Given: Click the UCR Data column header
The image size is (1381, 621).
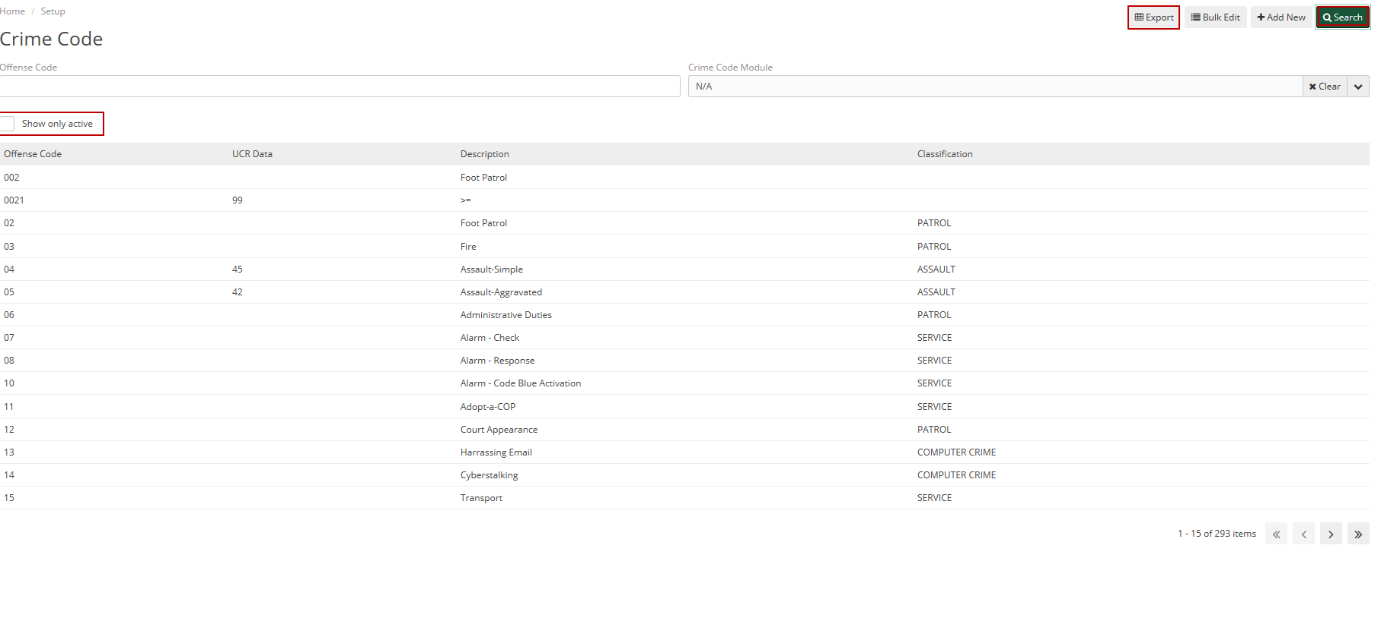Looking at the screenshot, I should point(251,153).
